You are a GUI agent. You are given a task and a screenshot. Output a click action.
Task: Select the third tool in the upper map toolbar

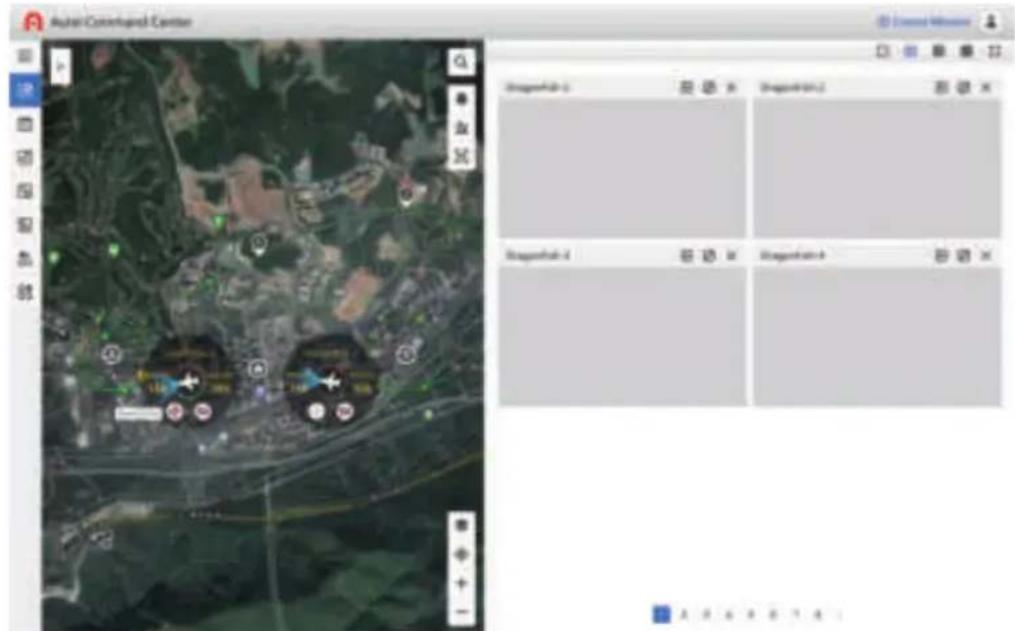462,155
